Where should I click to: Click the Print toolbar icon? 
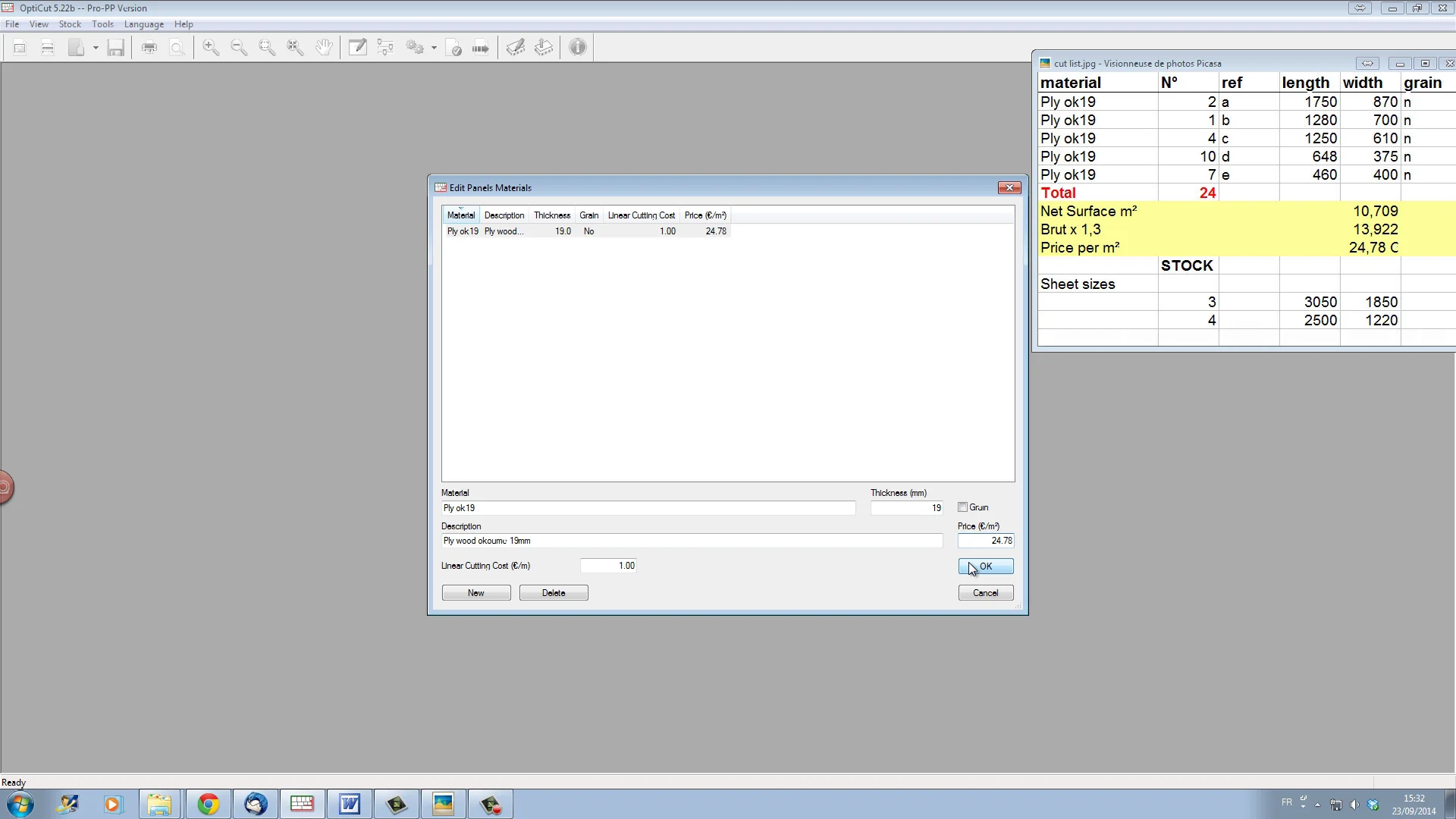tap(149, 48)
